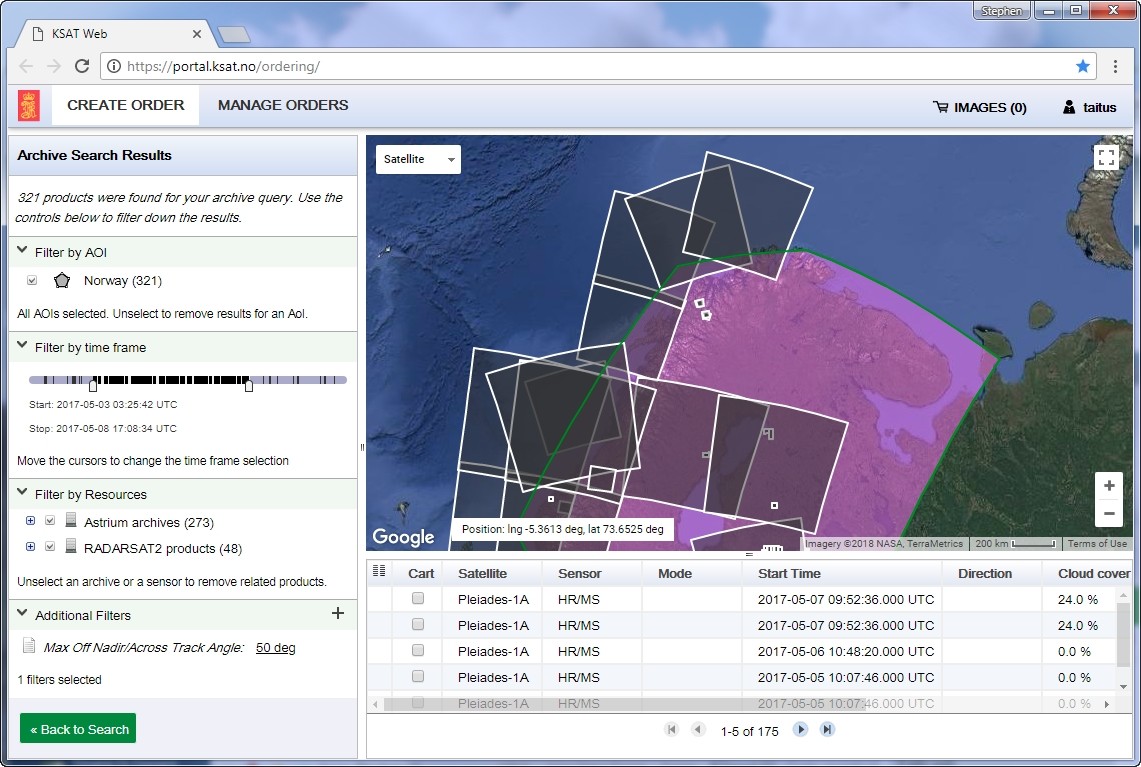
Task: Edit the 50 deg track angle value
Action: coord(275,647)
